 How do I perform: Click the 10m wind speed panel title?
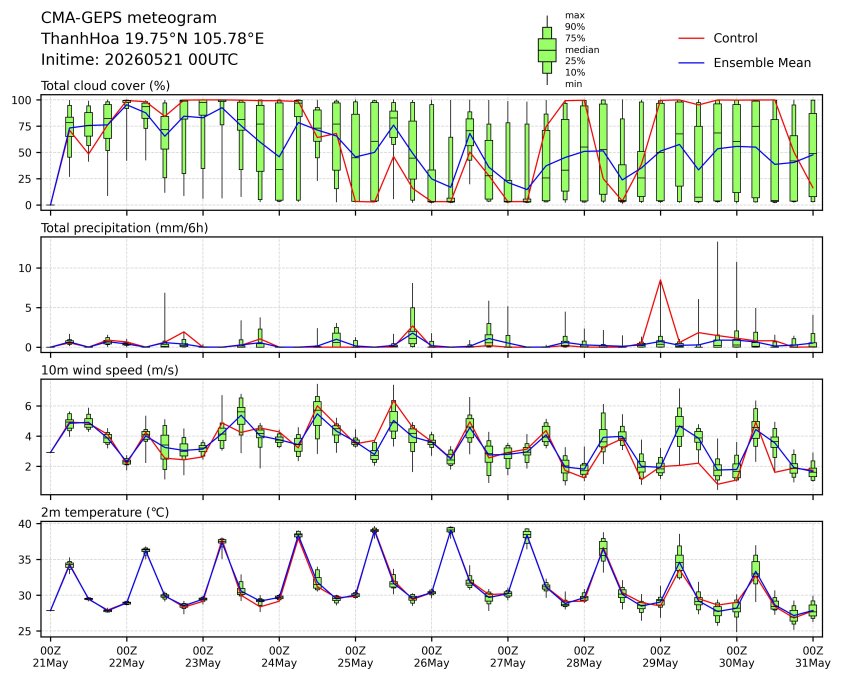[x=110, y=370]
